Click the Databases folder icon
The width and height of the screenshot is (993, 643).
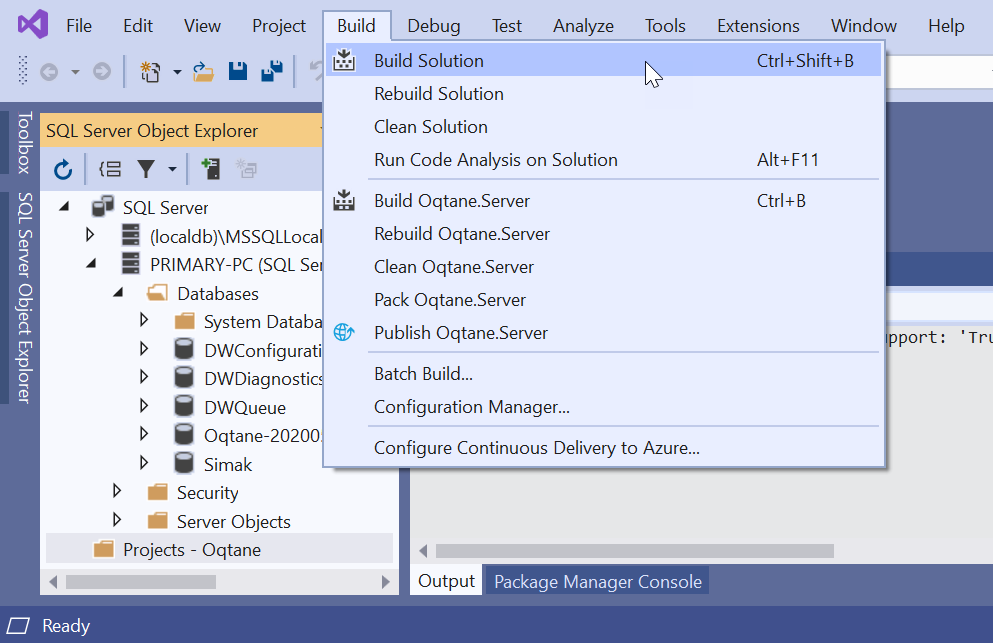click(x=157, y=293)
